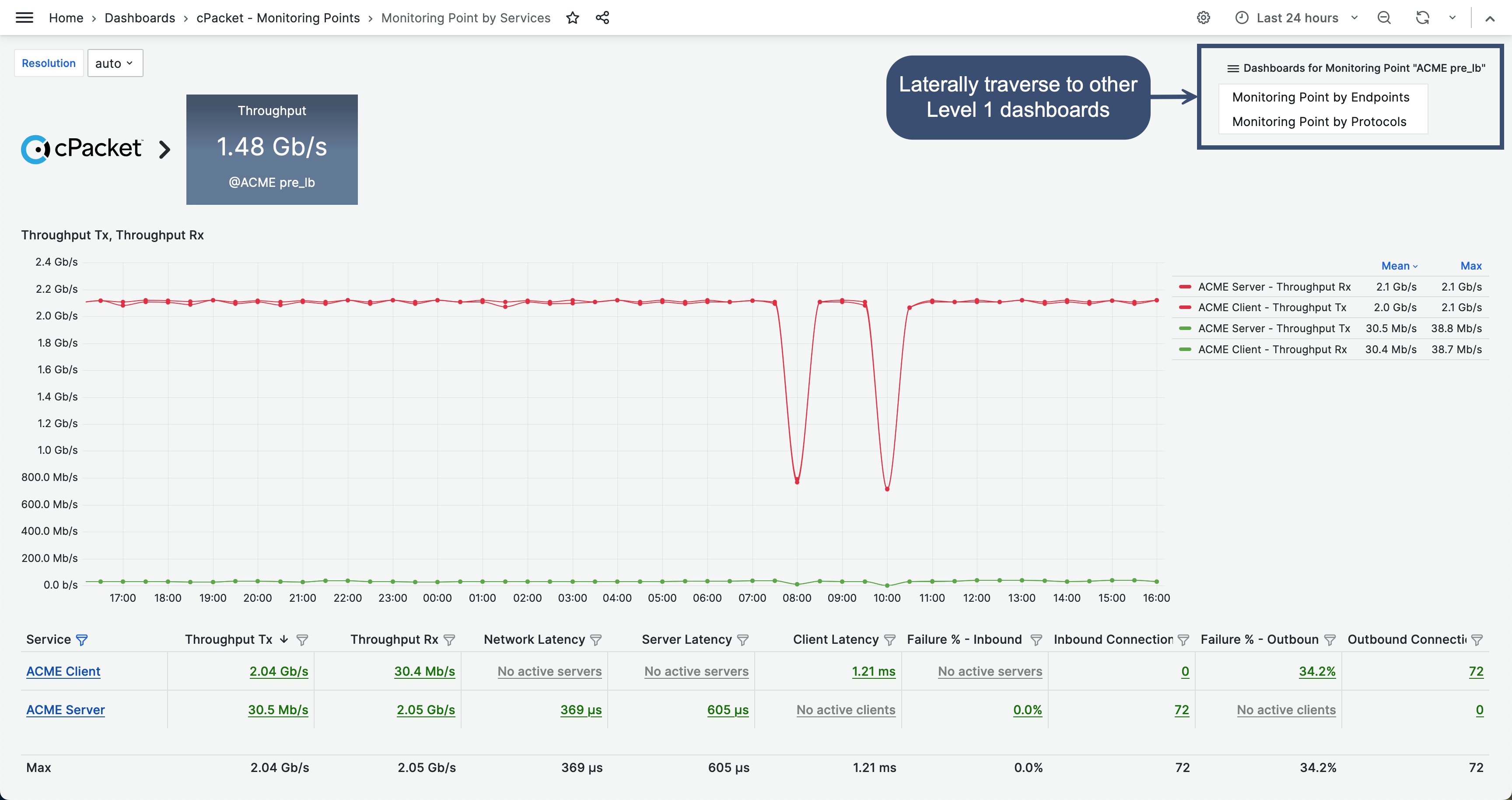Screen dimensions: 1512x800
Task: Click Inbound Connections column filter icon
Action: [1183, 640]
